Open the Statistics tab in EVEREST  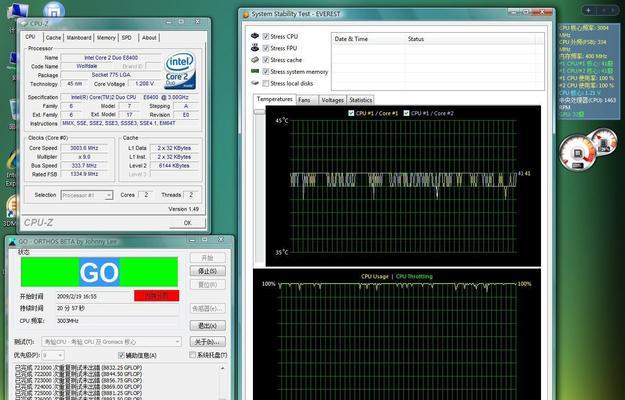tap(361, 100)
